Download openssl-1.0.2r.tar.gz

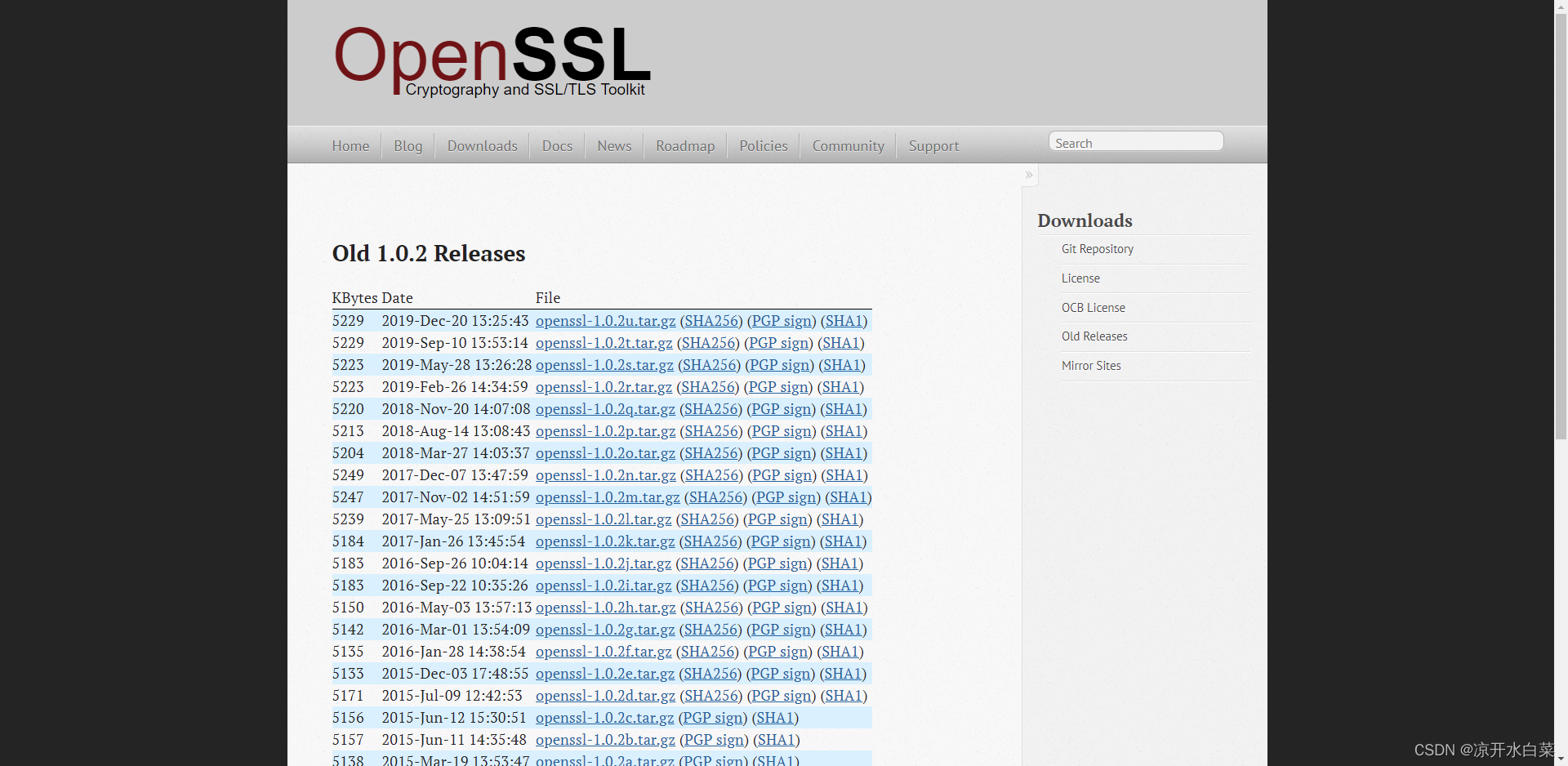(x=604, y=387)
